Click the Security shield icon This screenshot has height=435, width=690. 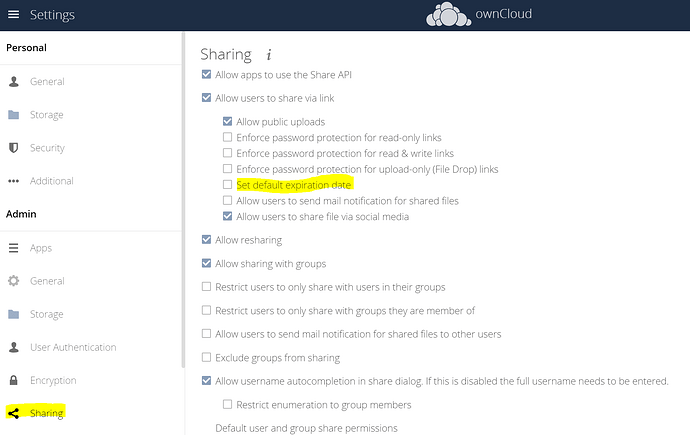click(x=14, y=148)
